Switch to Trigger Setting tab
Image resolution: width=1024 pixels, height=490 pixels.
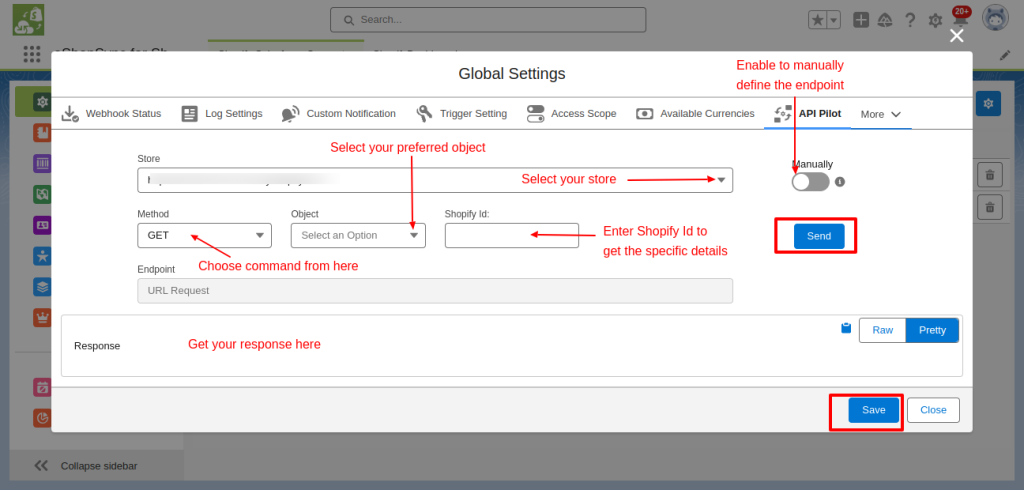click(x=461, y=114)
